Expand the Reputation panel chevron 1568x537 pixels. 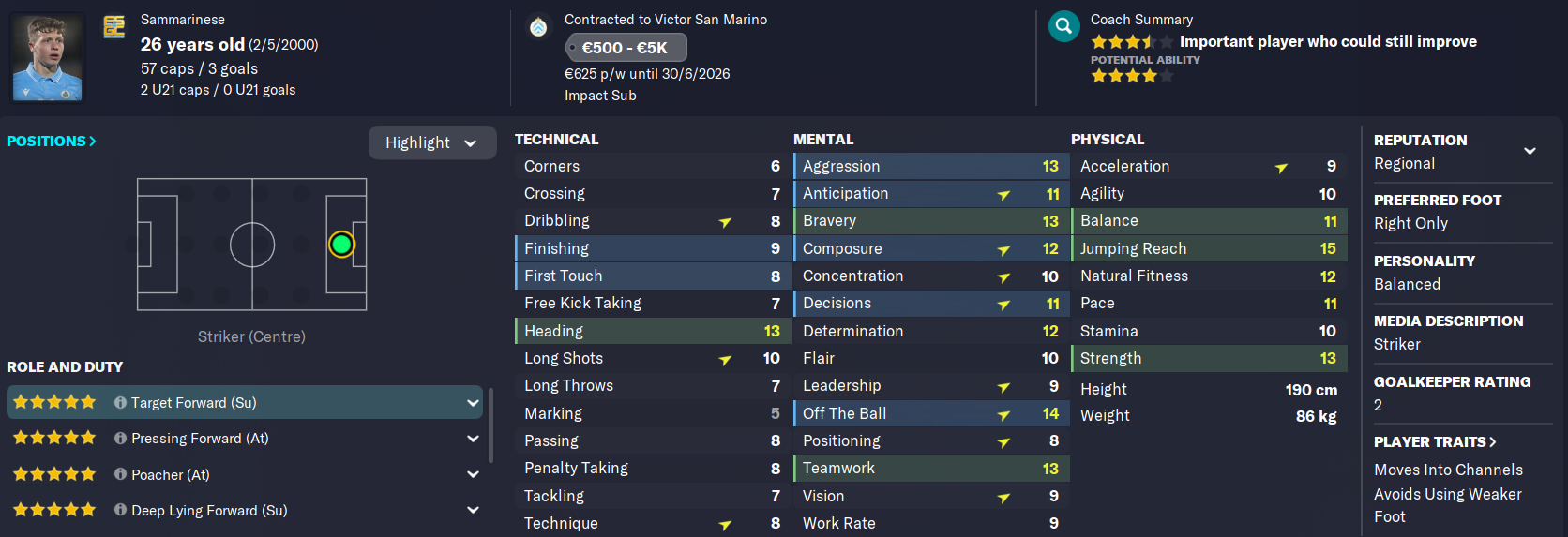tap(1530, 151)
